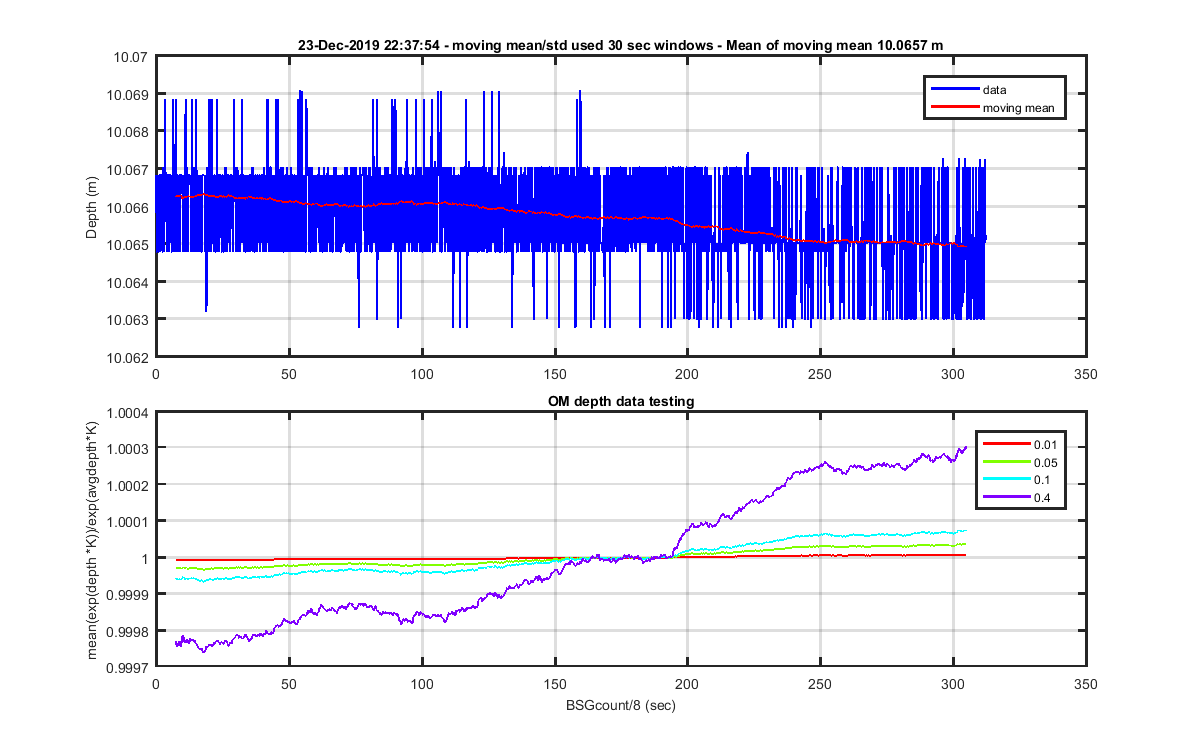The width and height of the screenshot is (1200, 750).
Task: Click the 0.9999 tick label in bottom plot
Action: (x=129, y=594)
